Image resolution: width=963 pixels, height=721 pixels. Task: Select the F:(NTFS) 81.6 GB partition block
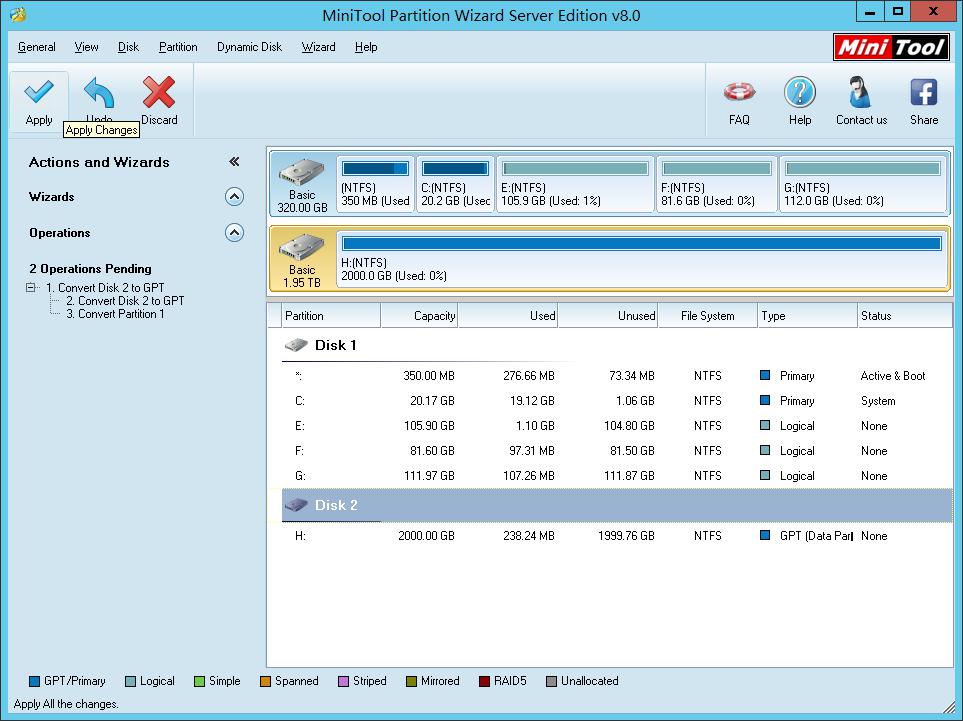coord(717,184)
